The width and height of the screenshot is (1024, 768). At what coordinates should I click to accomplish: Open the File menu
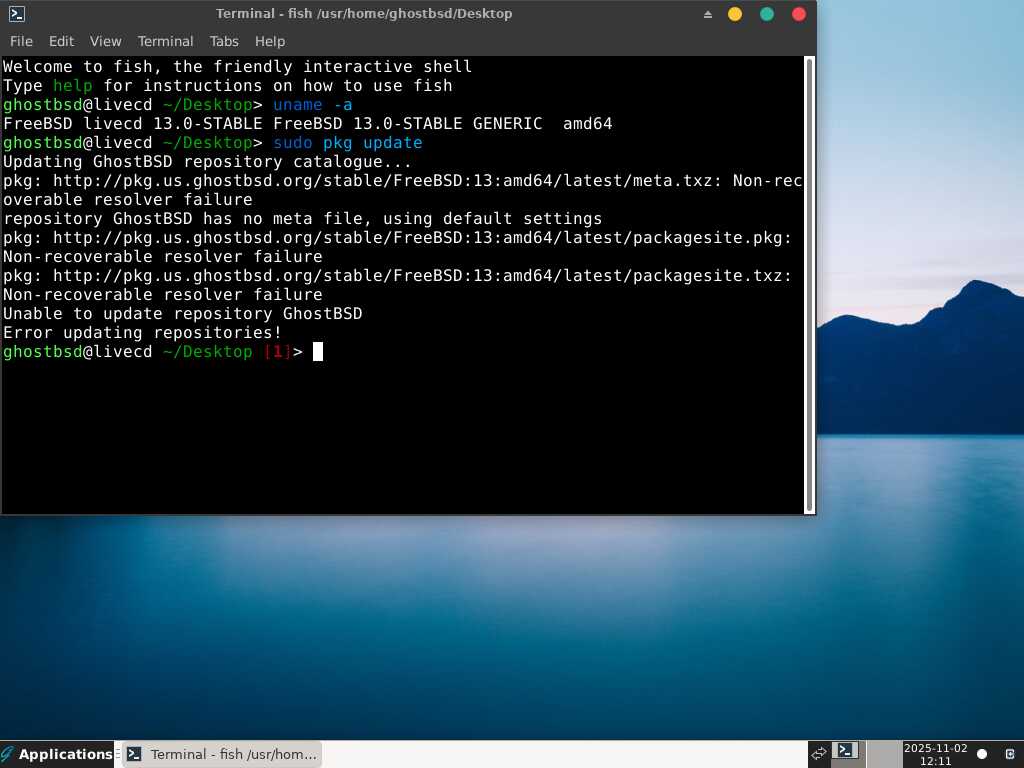point(21,41)
